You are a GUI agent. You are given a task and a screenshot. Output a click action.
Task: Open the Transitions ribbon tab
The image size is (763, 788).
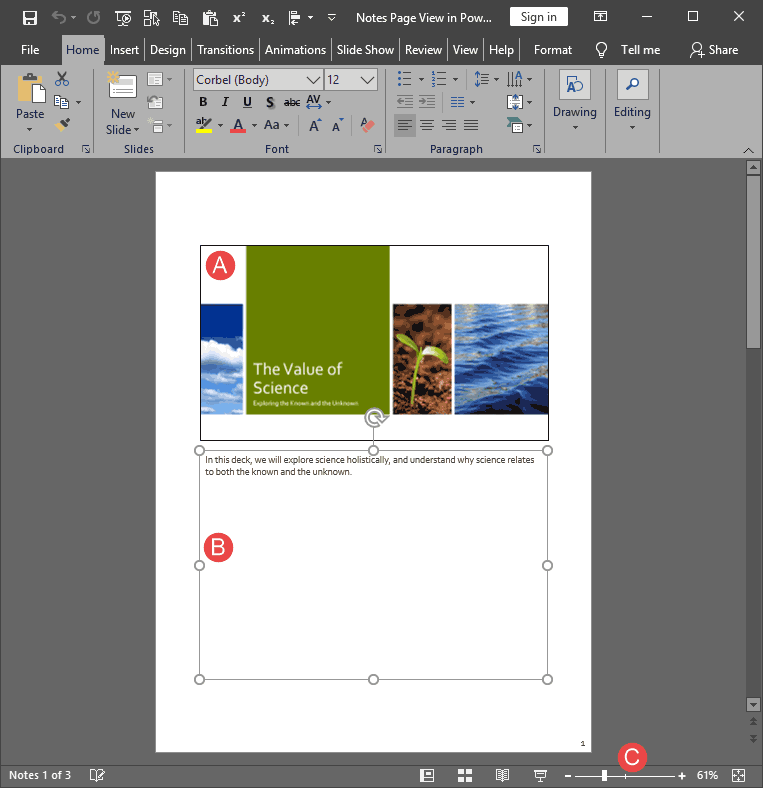pyautogui.click(x=225, y=50)
